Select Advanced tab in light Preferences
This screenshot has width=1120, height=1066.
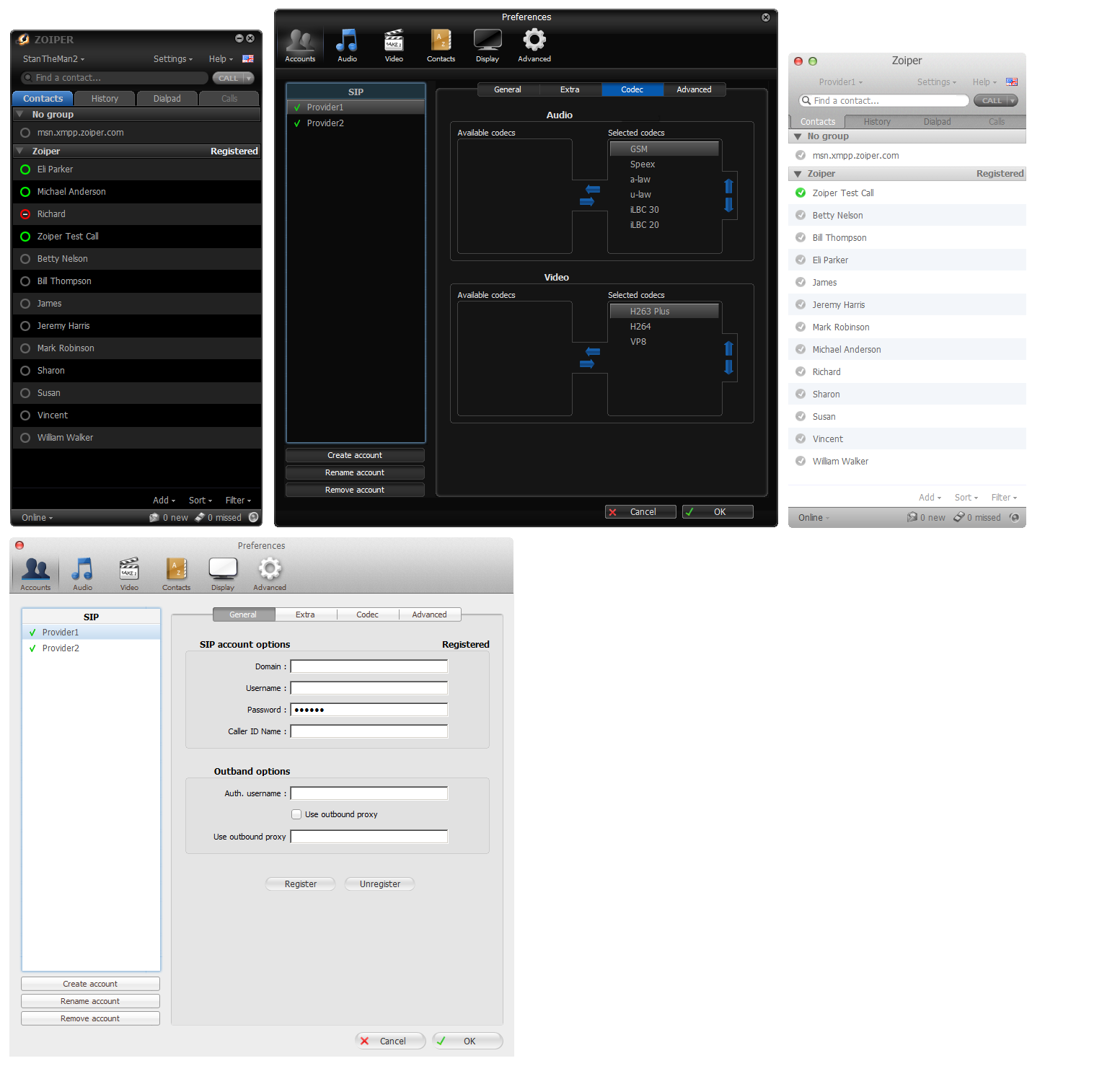pyautogui.click(x=429, y=615)
